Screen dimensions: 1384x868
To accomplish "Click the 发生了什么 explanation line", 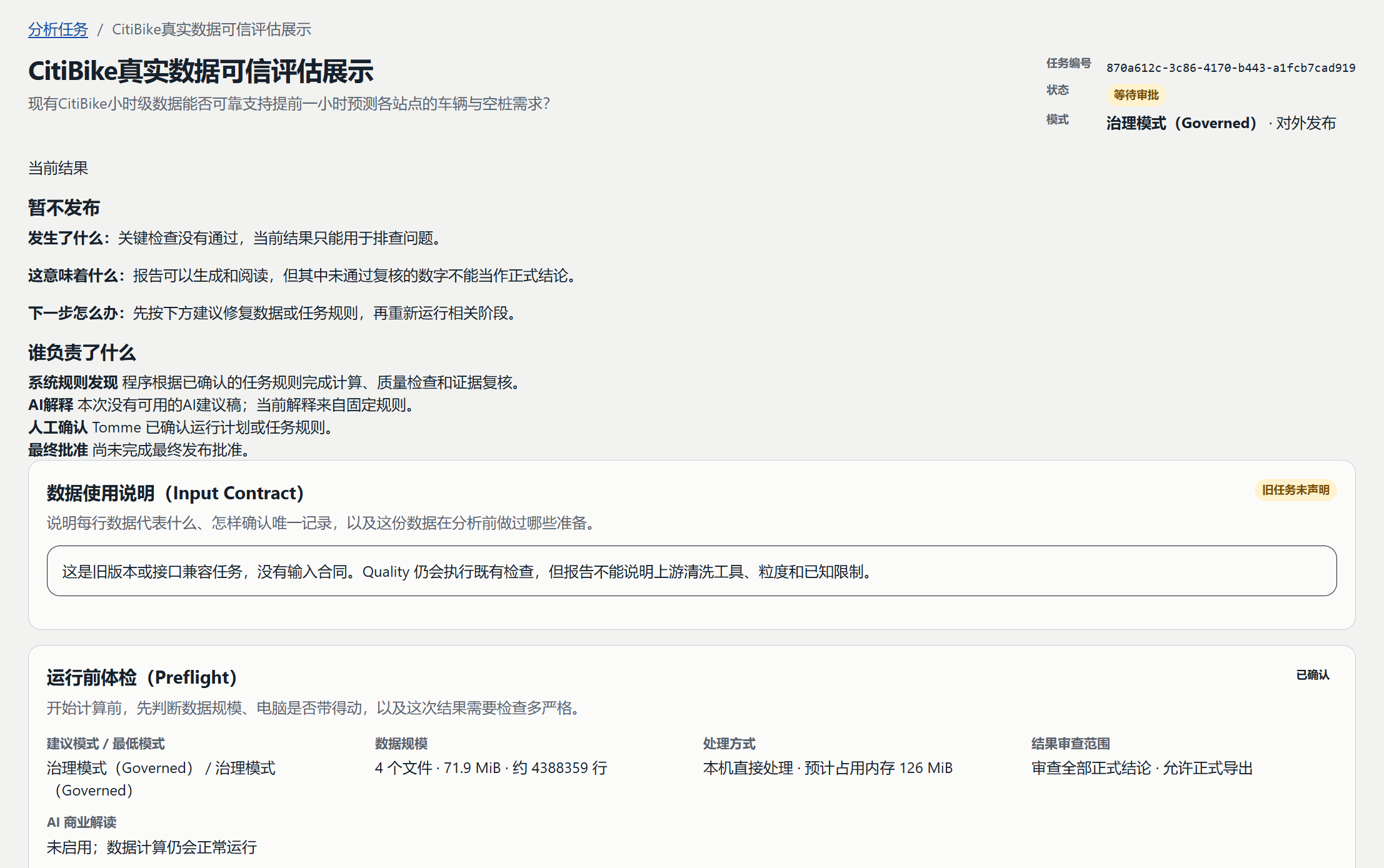I will click(x=238, y=238).
